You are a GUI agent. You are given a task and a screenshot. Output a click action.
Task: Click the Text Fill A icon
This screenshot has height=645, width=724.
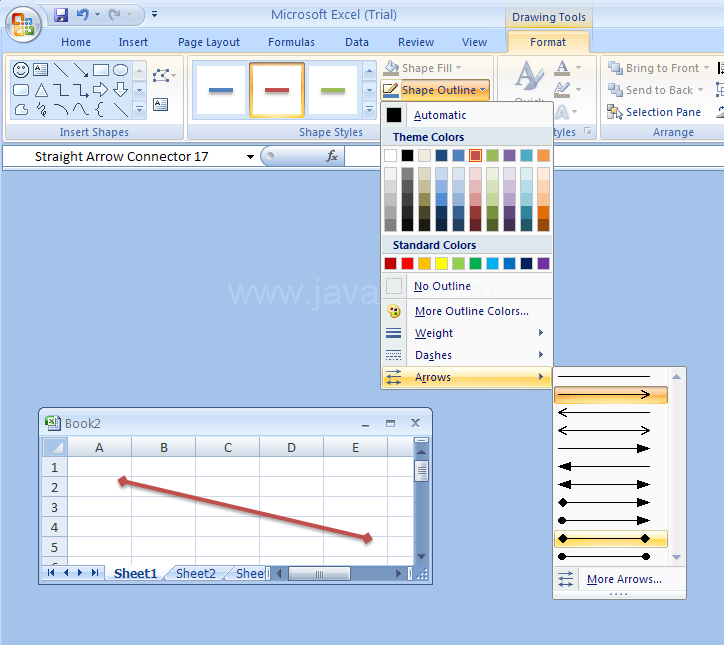pyautogui.click(x=562, y=68)
